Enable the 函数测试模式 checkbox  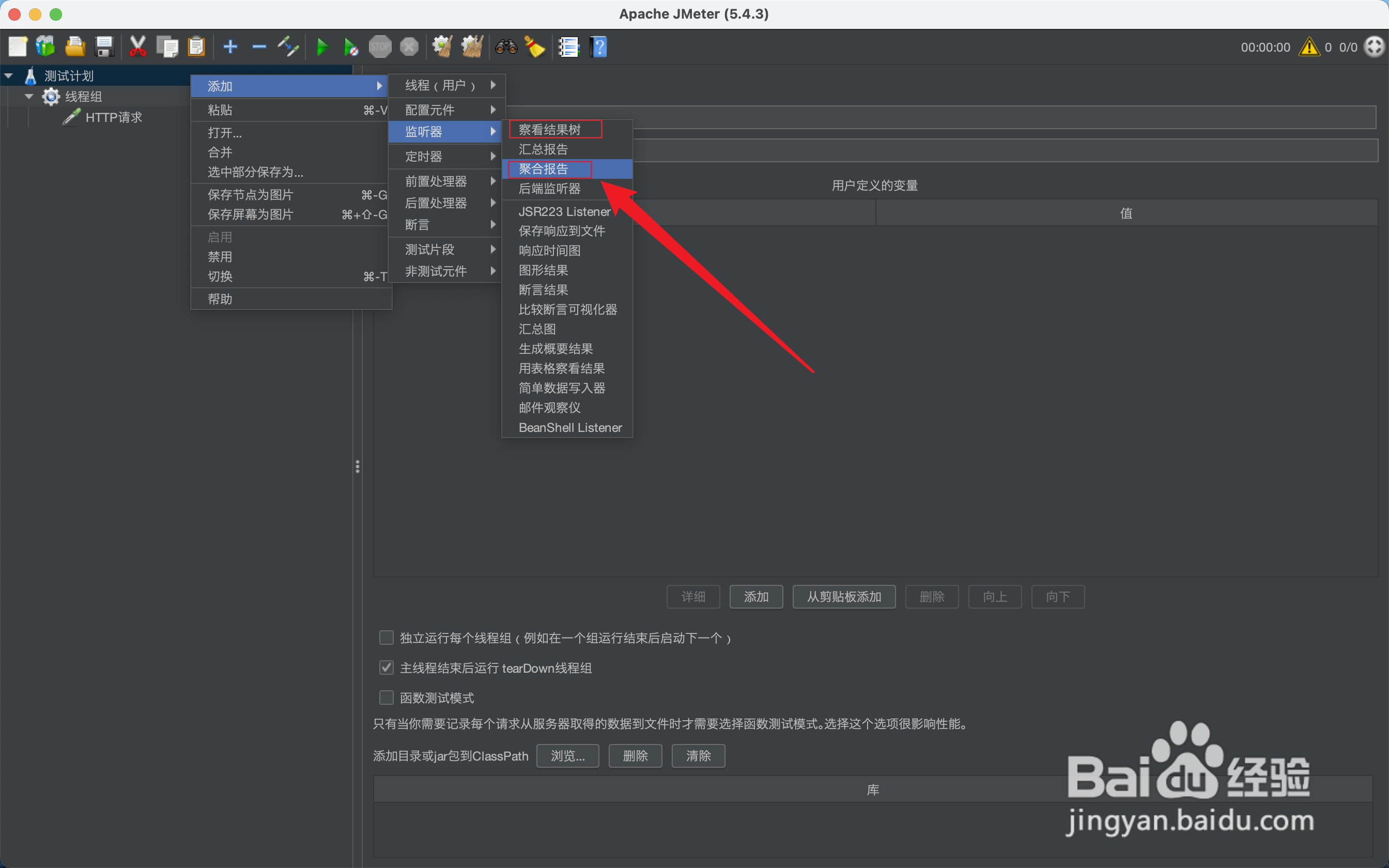coord(387,698)
